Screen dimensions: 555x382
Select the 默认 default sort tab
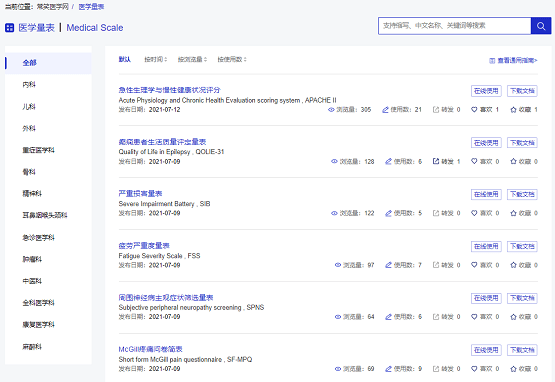[x=125, y=59]
